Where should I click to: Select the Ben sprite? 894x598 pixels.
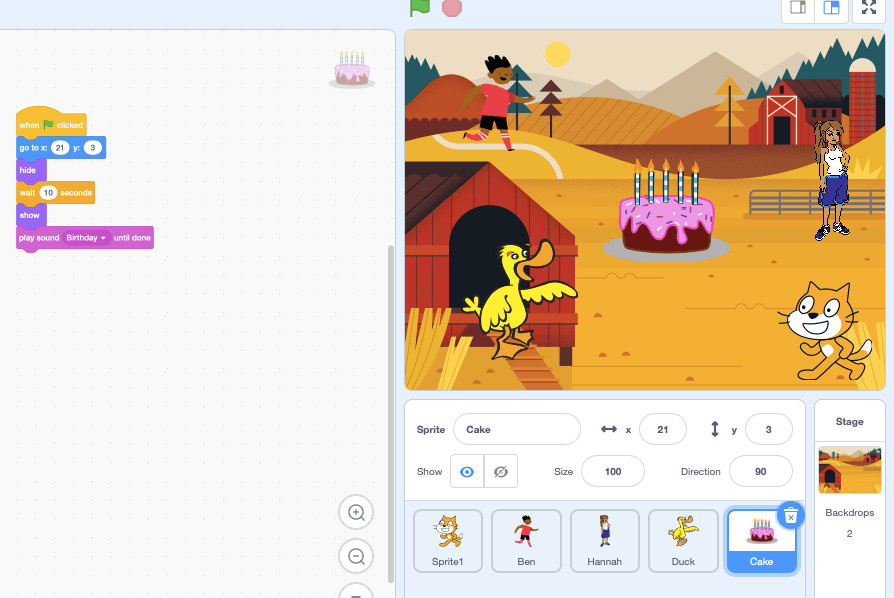coord(526,541)
